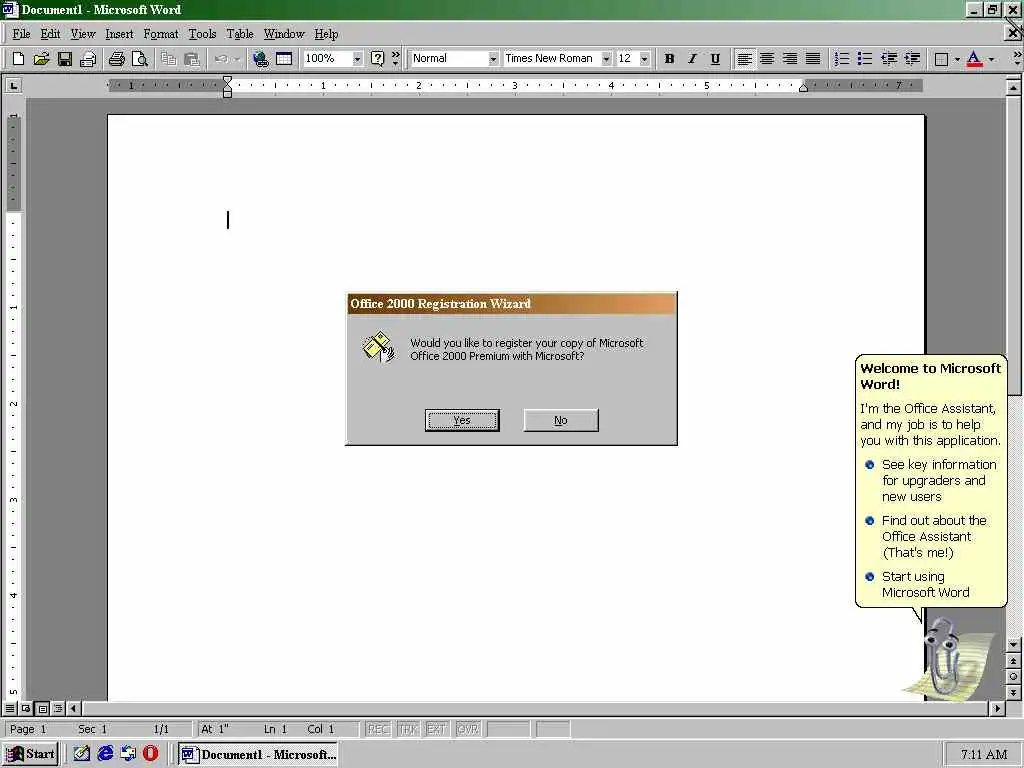1024x768 pixels.
Task: Toggle REC macro recording status indicator
Action: click(x=377, y=729)
